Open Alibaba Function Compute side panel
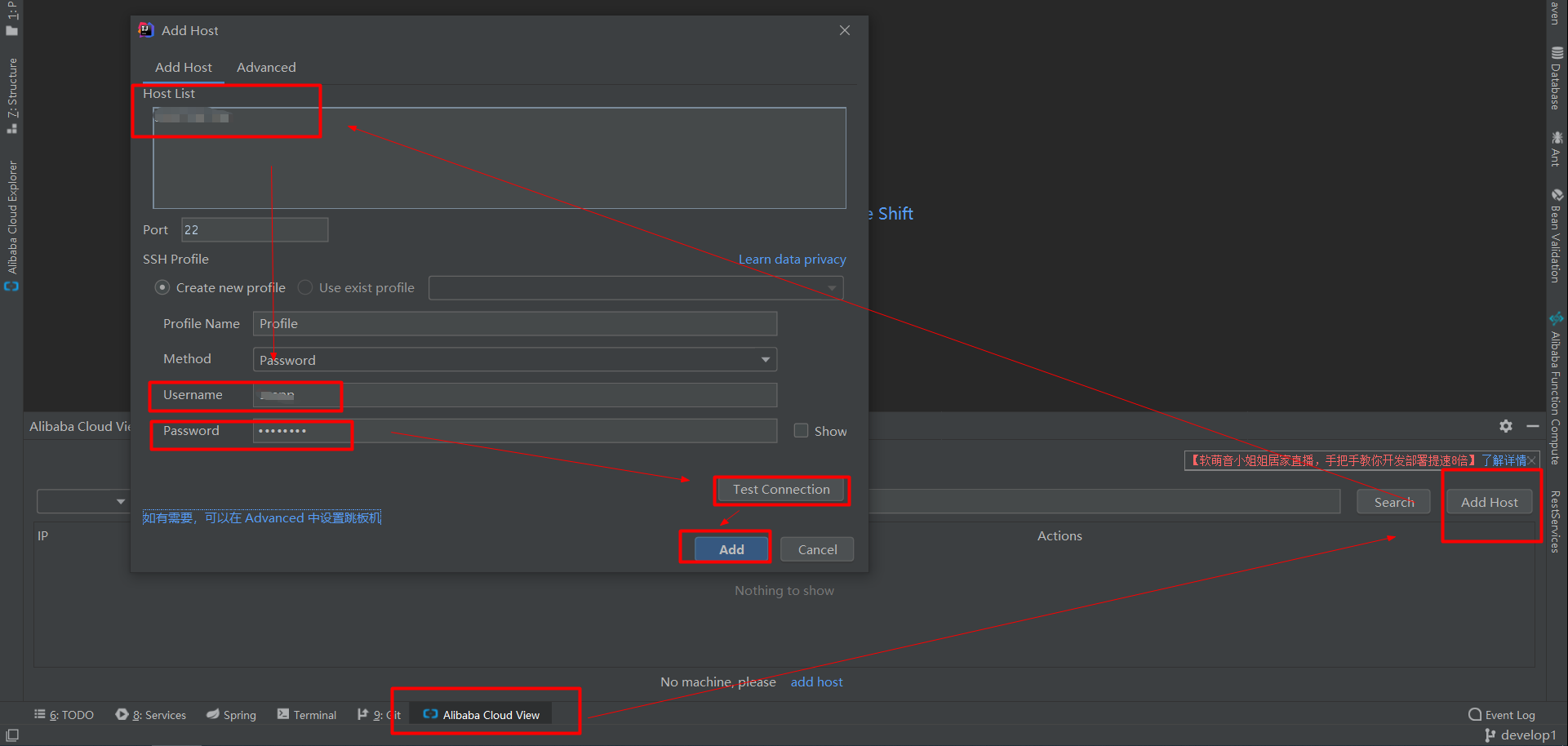Screen dimensions: 1568x746 pos(1557,388)
